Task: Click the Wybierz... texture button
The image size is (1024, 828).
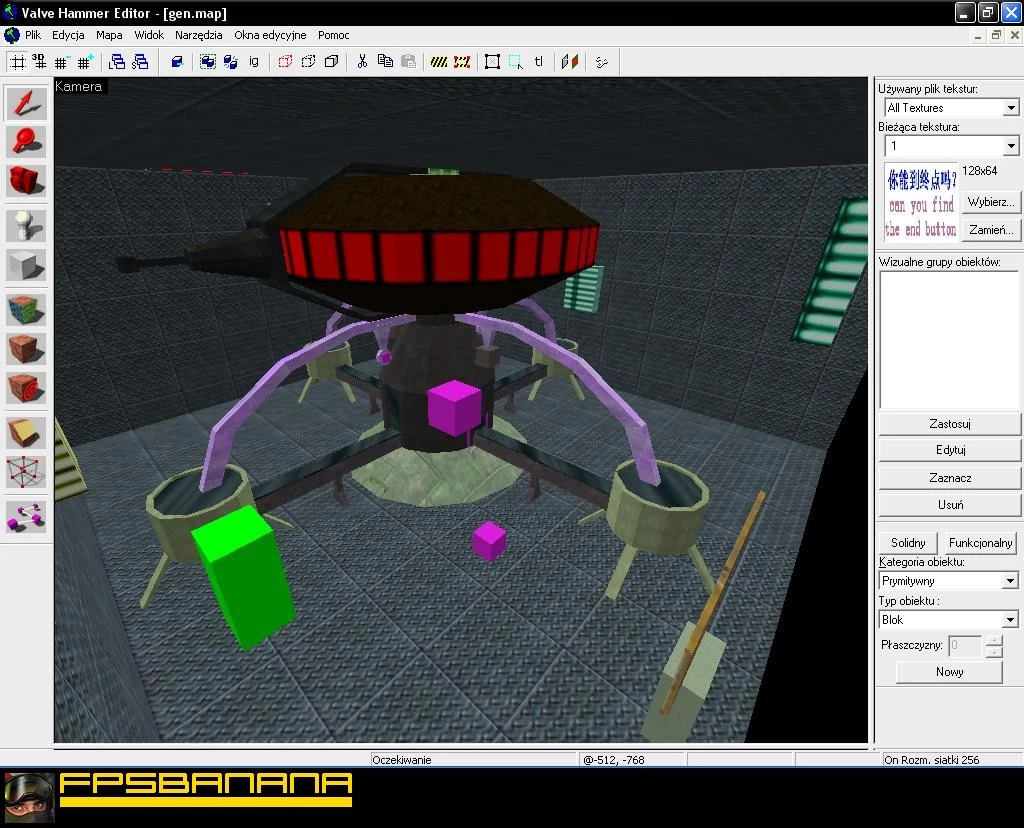Action: (991, 202)
